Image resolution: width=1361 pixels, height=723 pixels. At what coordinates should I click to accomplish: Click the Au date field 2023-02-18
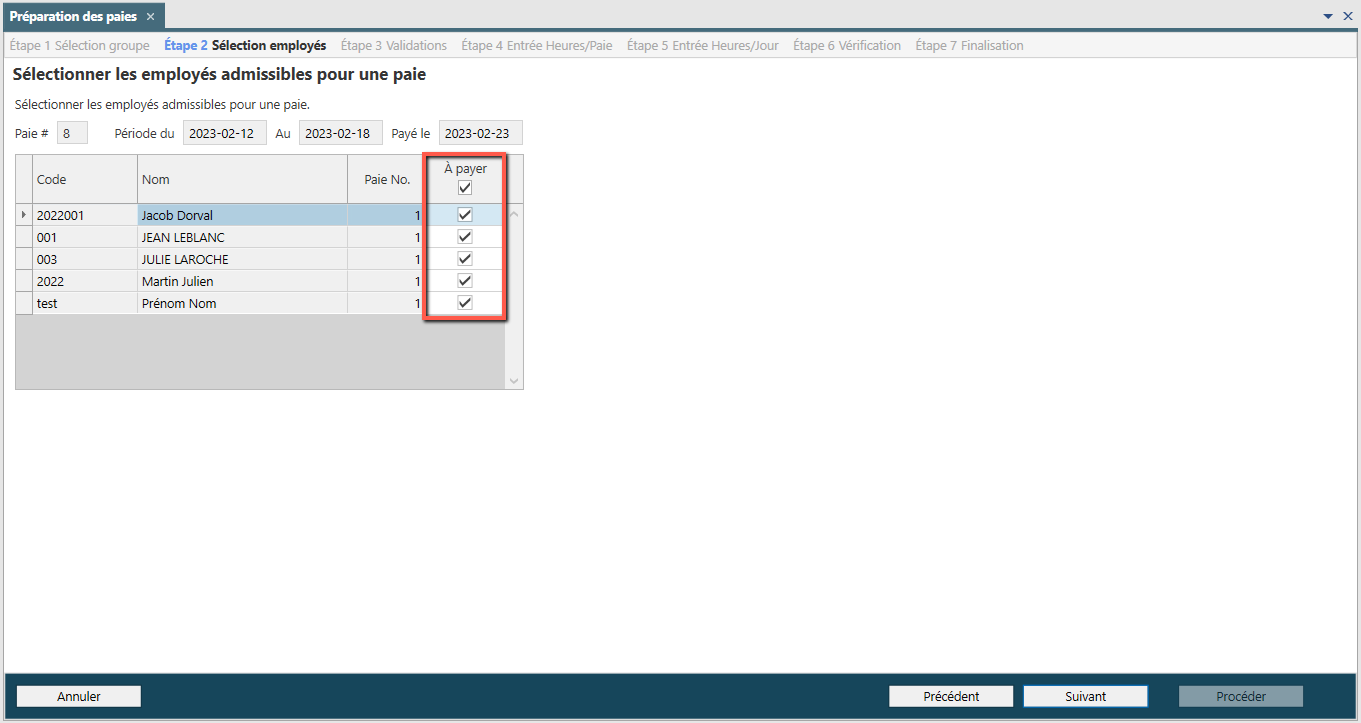click(341, 133)
